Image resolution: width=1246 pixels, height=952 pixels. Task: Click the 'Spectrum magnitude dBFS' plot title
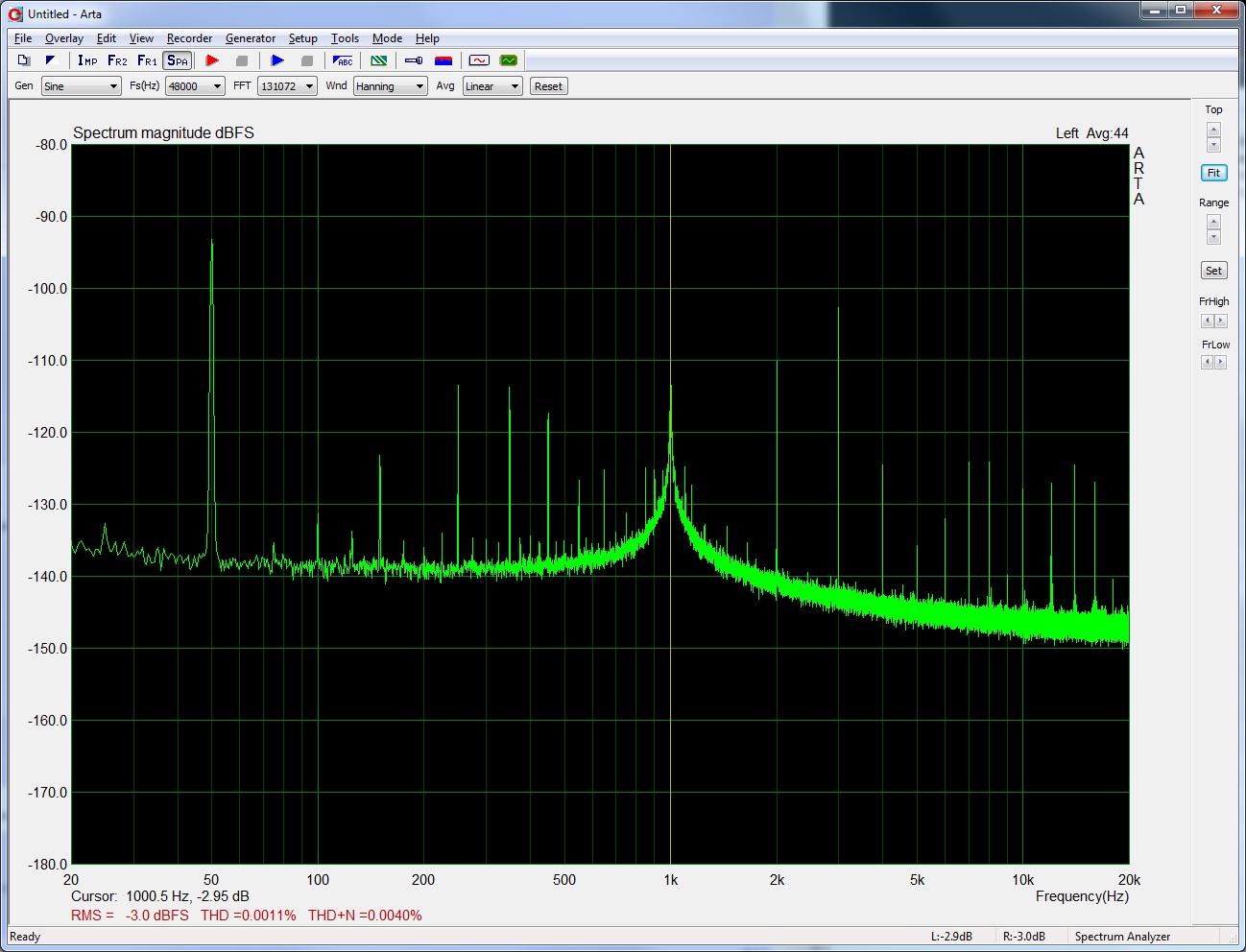163,132
